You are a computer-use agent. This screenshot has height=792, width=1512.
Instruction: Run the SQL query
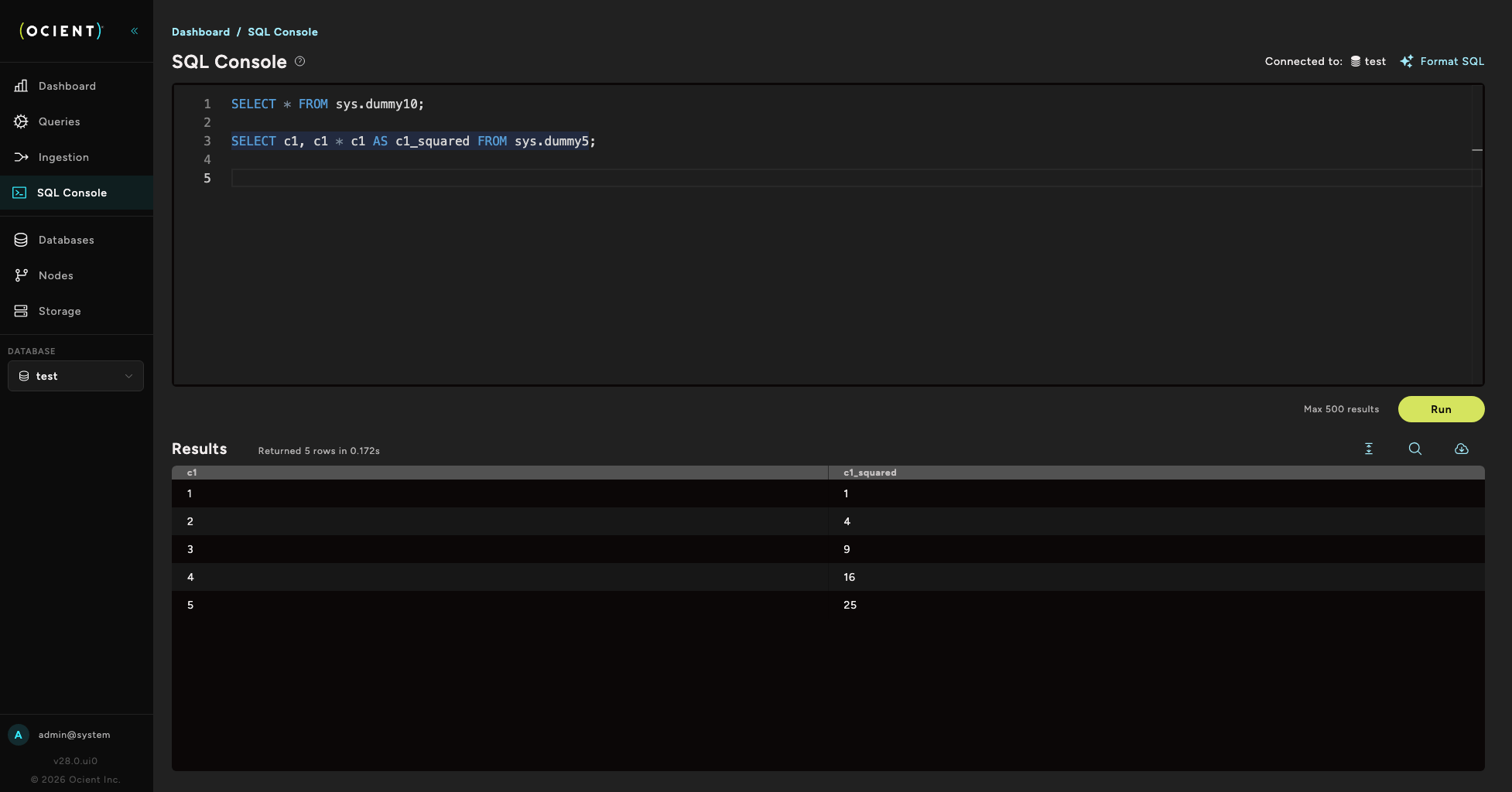(x=1441, y=409)
